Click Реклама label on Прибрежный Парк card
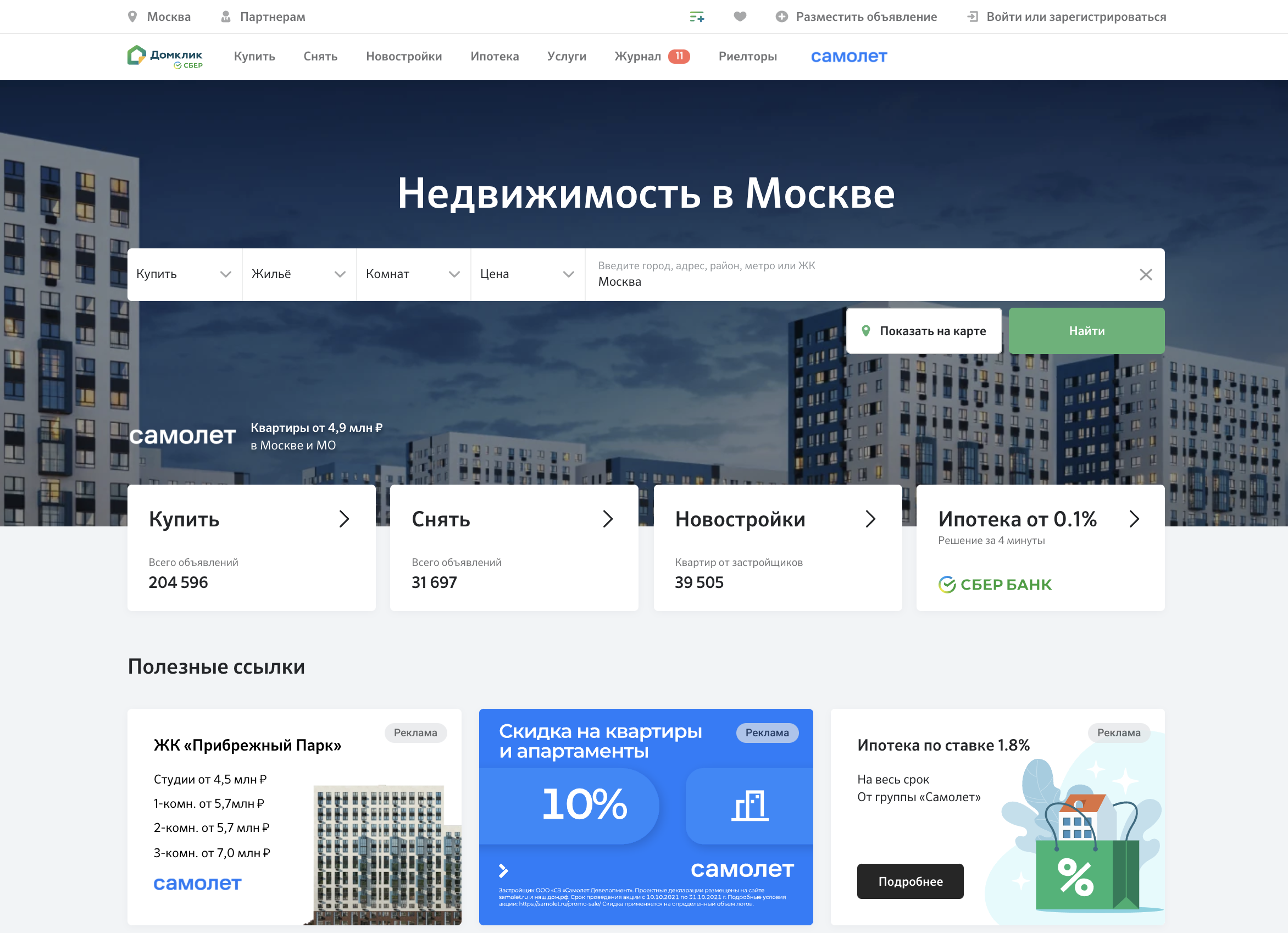Viewport: 1288px width, 933px height. point(415,732)
